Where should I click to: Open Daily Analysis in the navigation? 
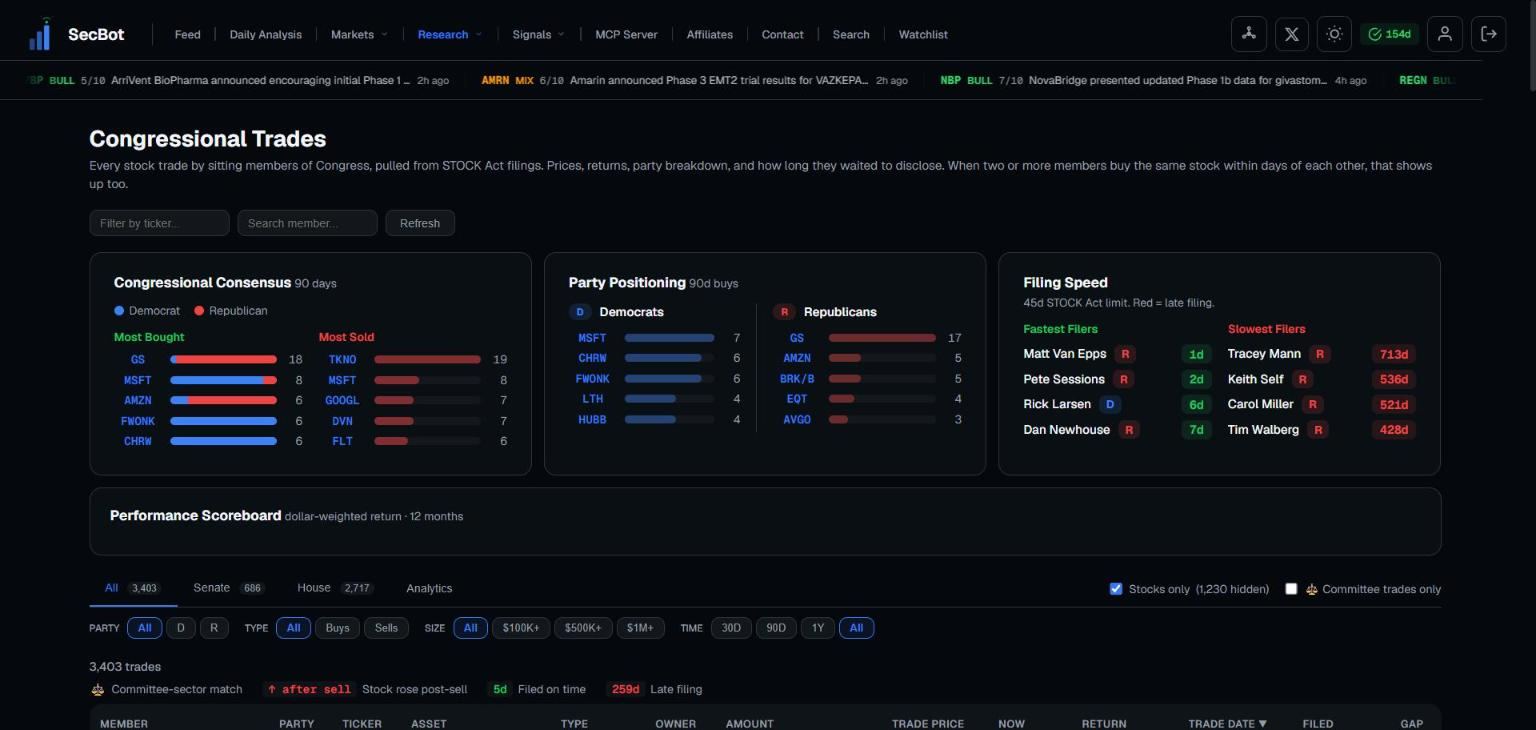point(265,34)
